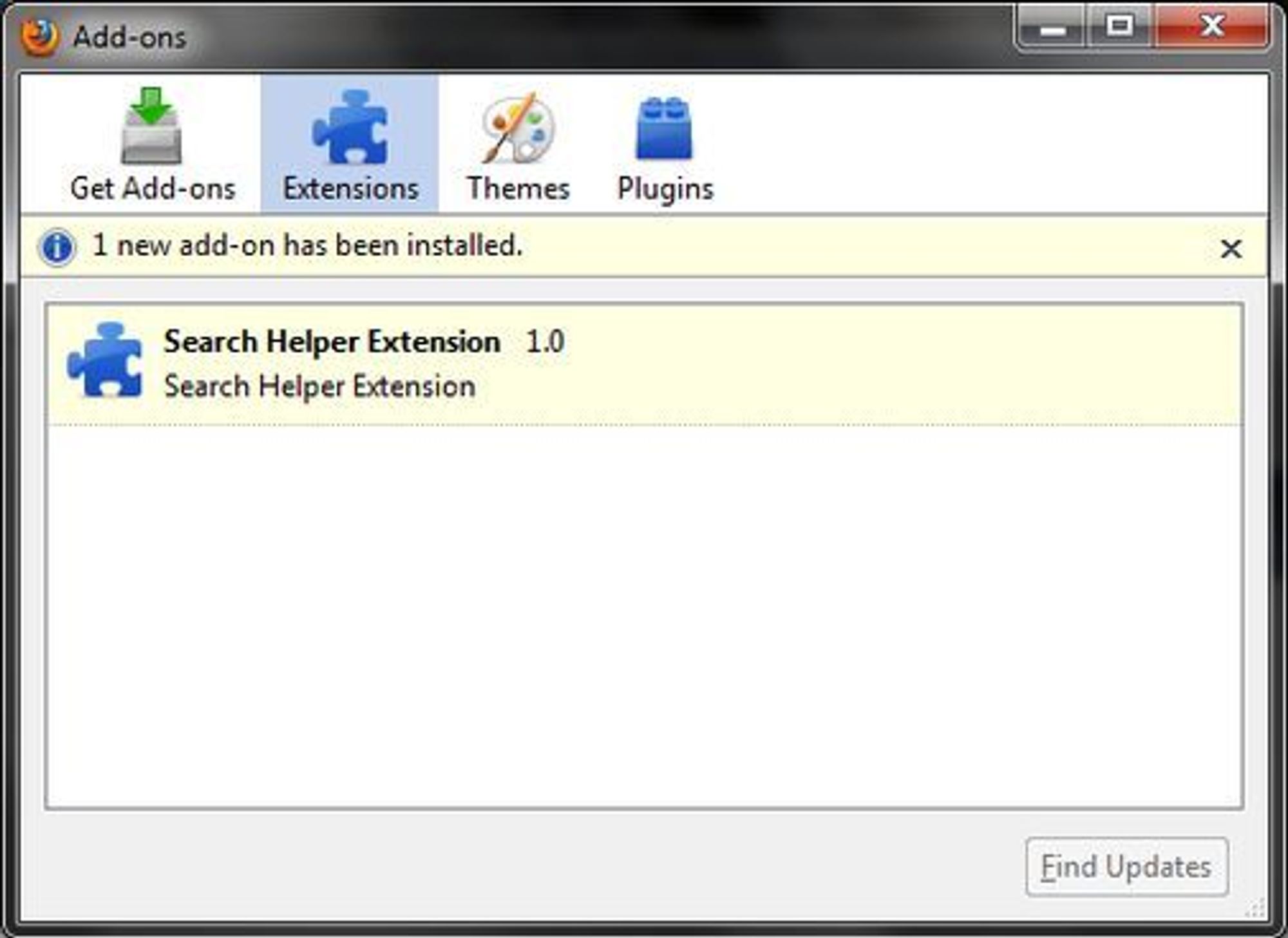Click the Search Helper Extension puzzle icon
Viewport: 1288px width, 938px height.
pyautogui.click(x=104, y=360)
